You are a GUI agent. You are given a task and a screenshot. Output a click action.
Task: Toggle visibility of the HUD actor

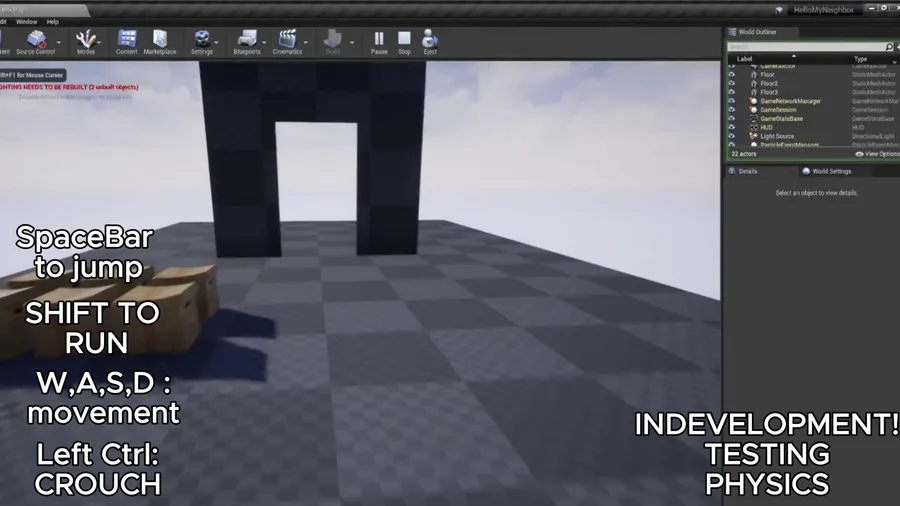pos(732,127)
